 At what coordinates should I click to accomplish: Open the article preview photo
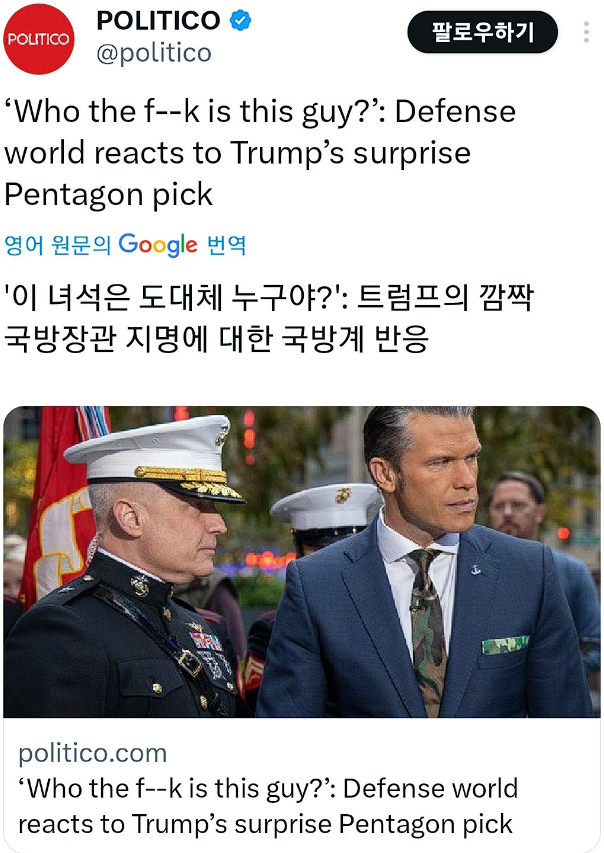point(302,561)
